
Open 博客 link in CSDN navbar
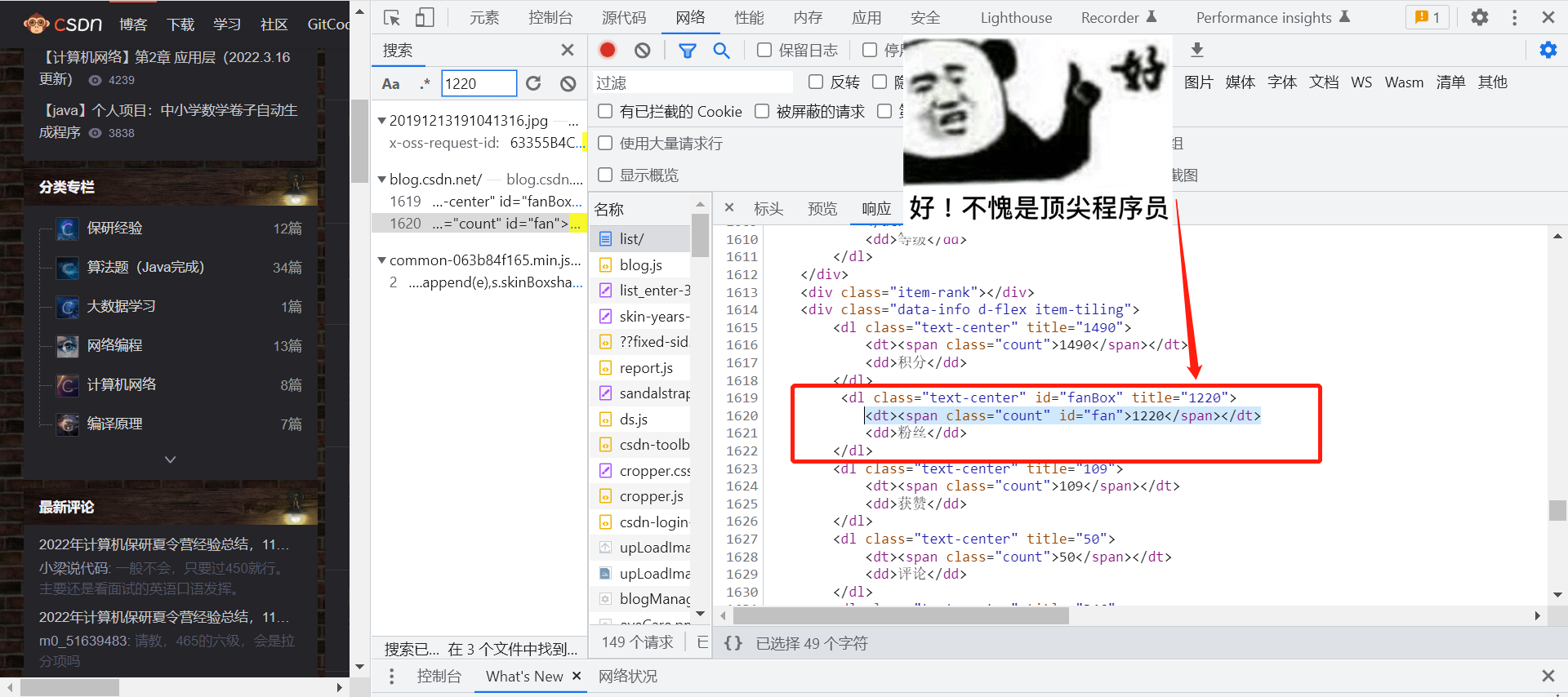click(x=133, y=24)
